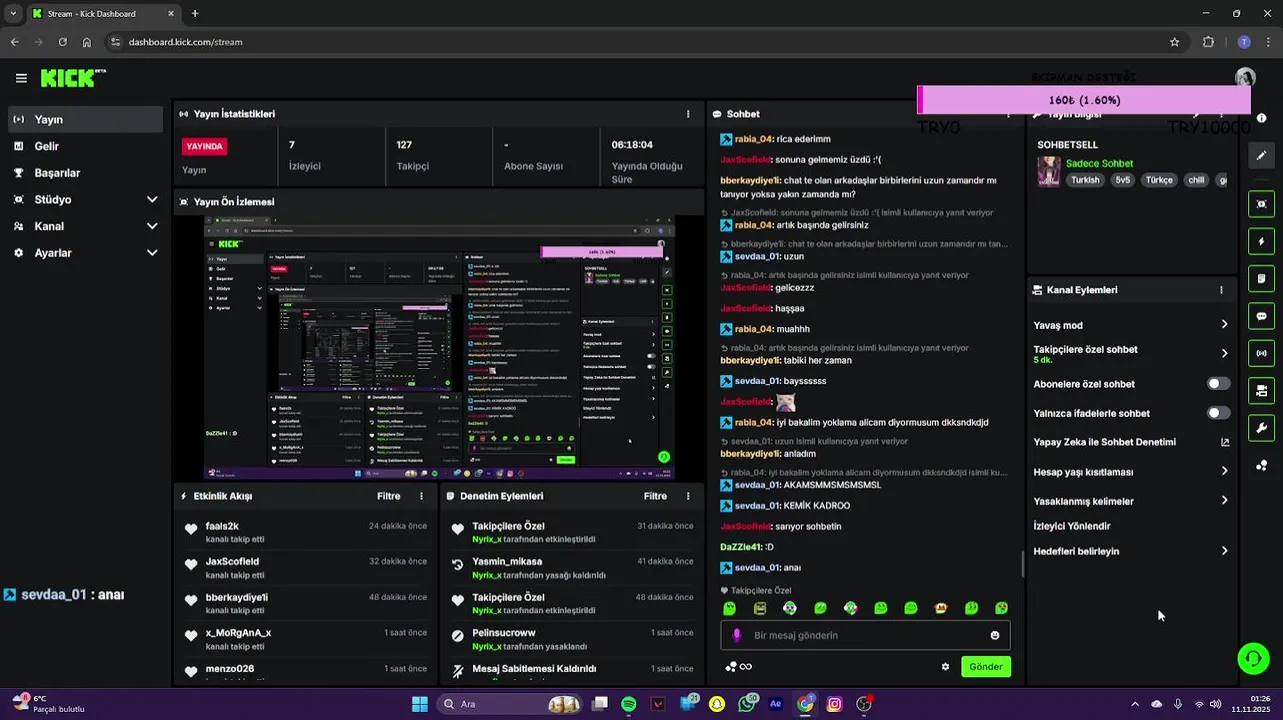Focus the Bir mesaj gönderin input field

coord(865,635)
